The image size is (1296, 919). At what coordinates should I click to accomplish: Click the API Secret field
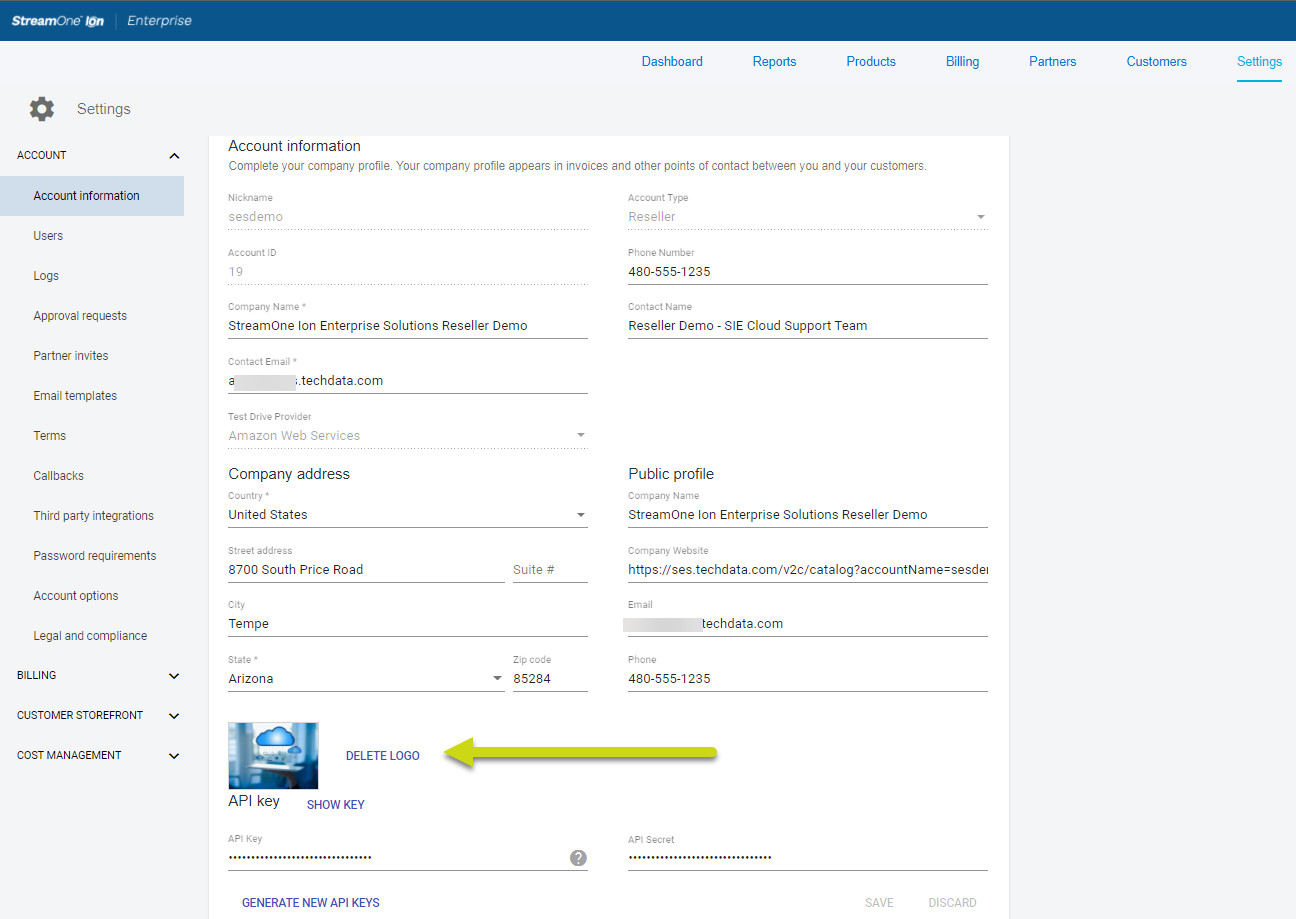click(808, 858)
